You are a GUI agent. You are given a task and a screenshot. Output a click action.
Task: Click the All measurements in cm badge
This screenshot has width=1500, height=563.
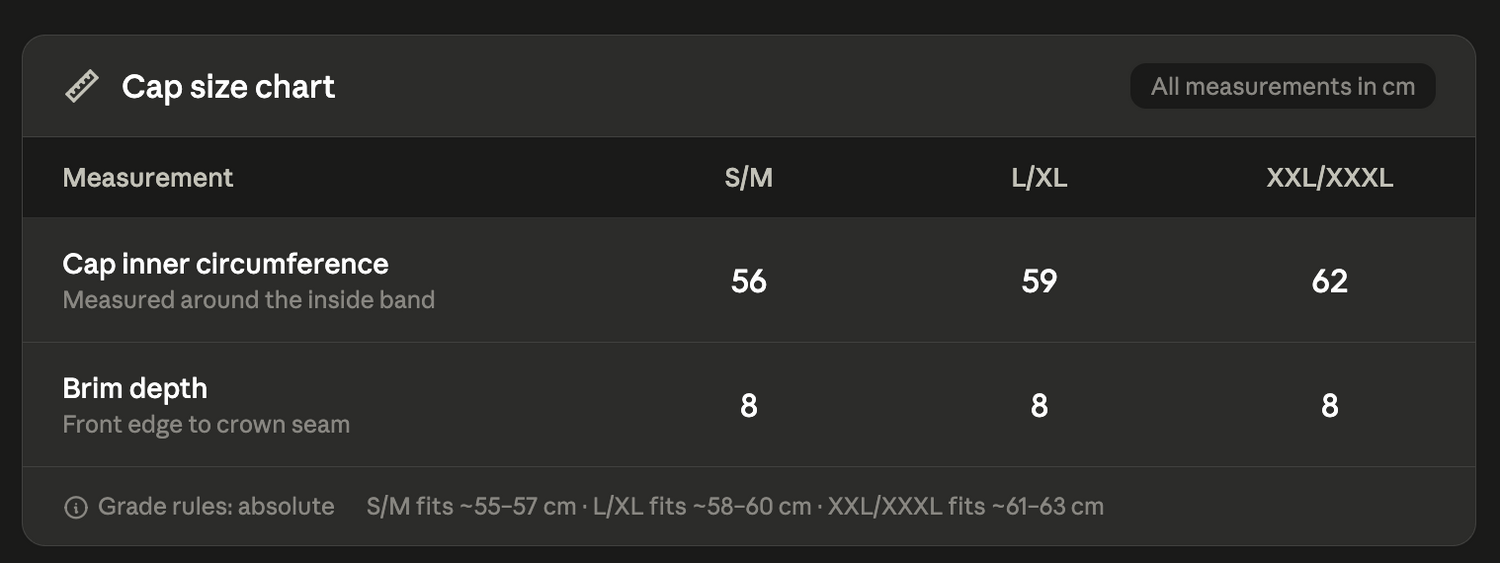[1283, 87]
